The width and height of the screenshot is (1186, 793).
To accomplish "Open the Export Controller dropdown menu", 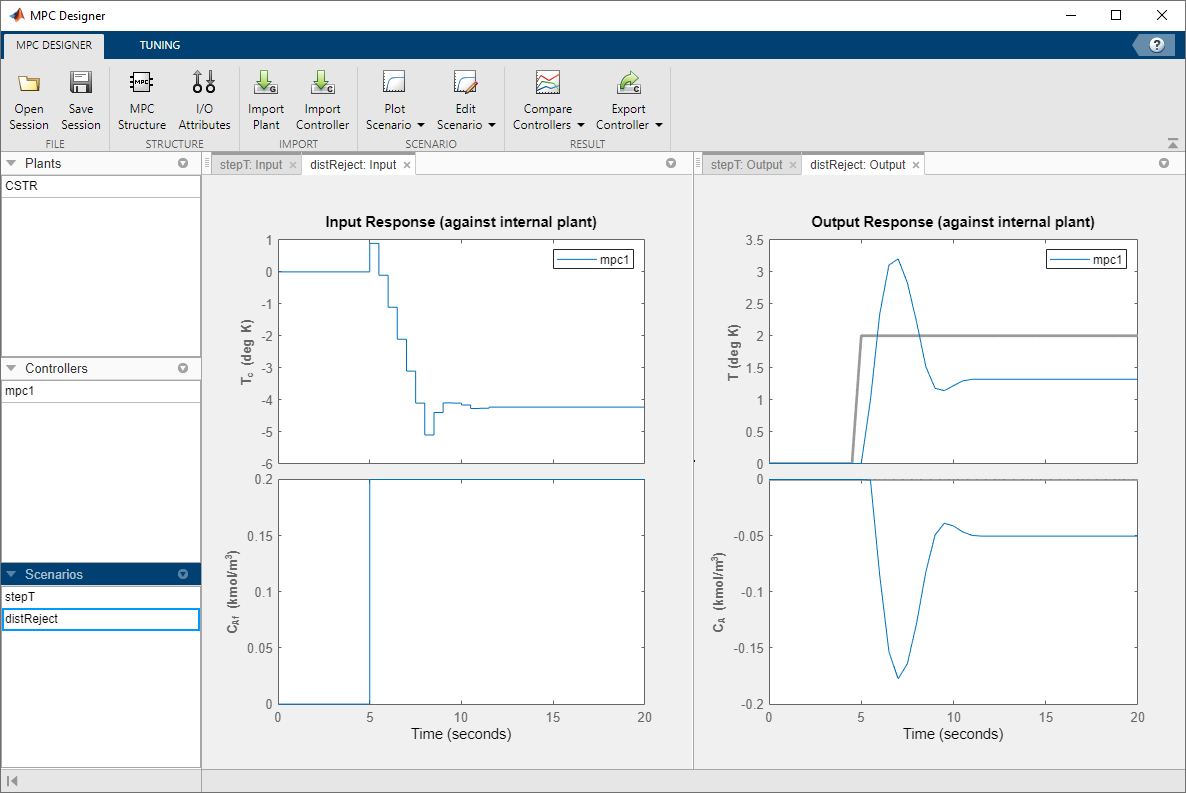I will pos(659,126).
